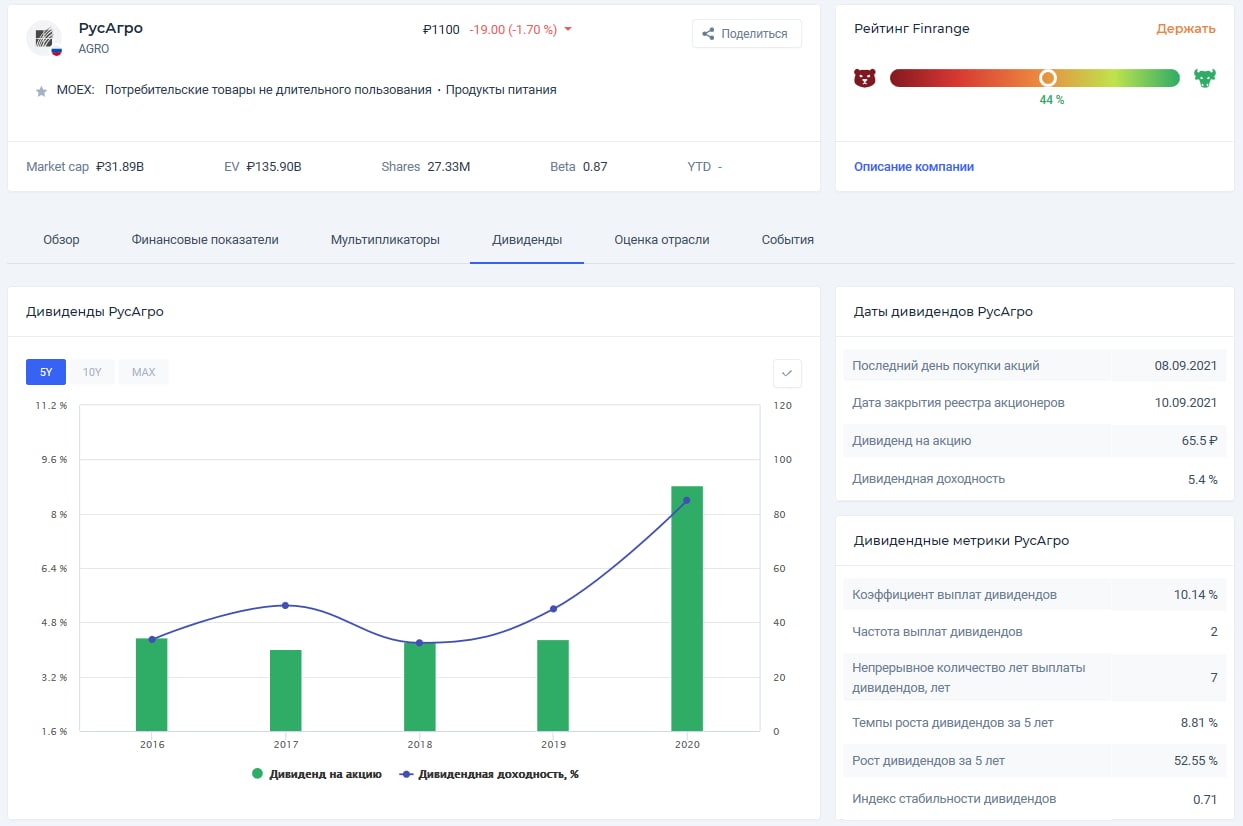Click the ₽1100 share price
Viewport: 1243px width, 826px height.
click(x=441, y=30)
